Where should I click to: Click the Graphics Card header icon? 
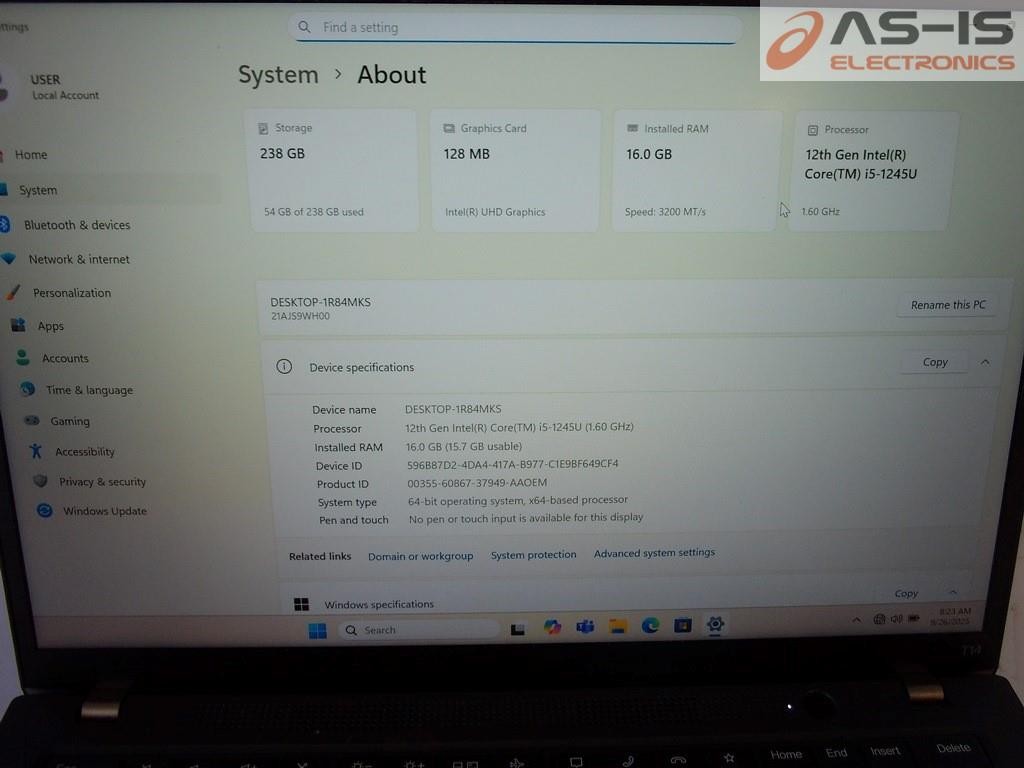449,128
